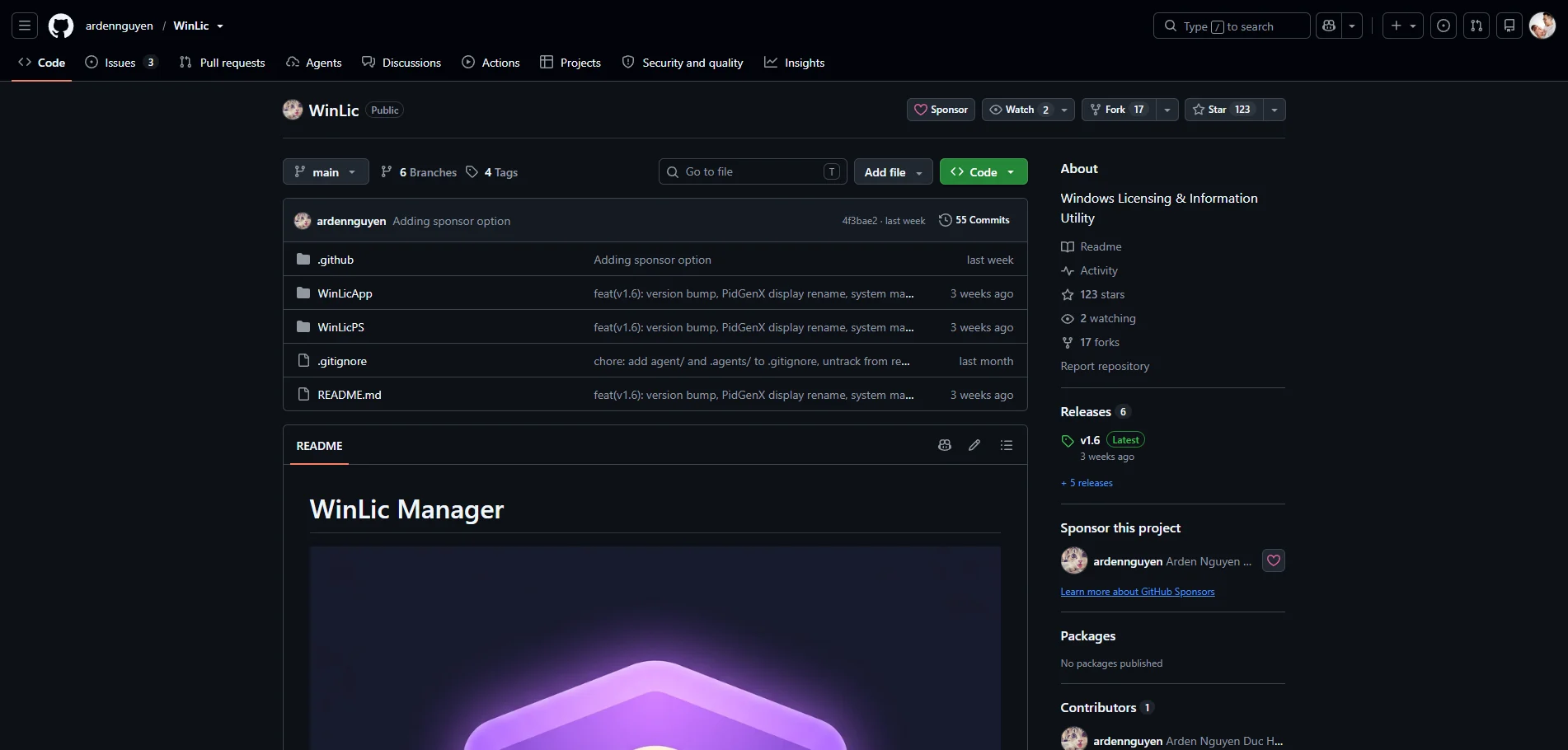Viewport: 1568px width, 750px height.
Task: Open notifications inbox icon in header
Action: 1509,26
